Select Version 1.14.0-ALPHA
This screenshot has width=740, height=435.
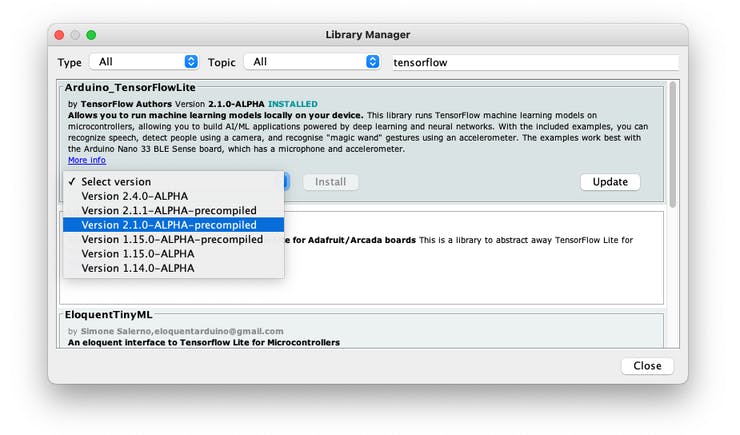pos(174,268)
